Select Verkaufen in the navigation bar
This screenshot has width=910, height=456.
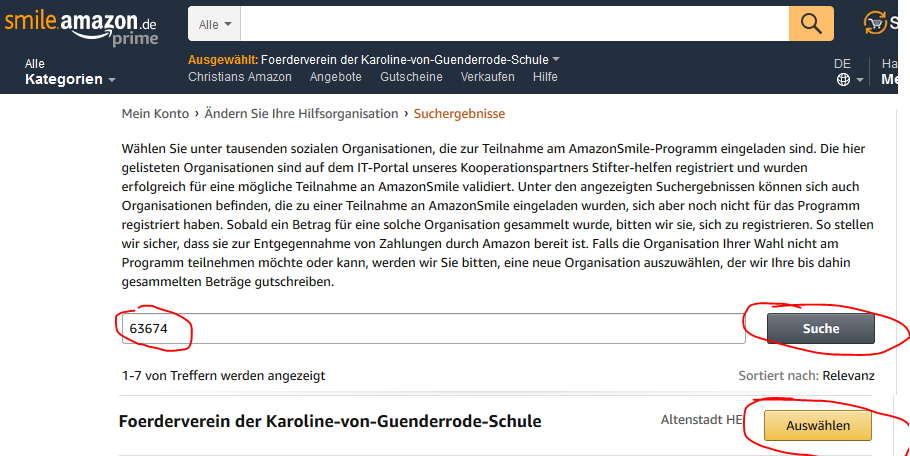click(x=488, y=77)
